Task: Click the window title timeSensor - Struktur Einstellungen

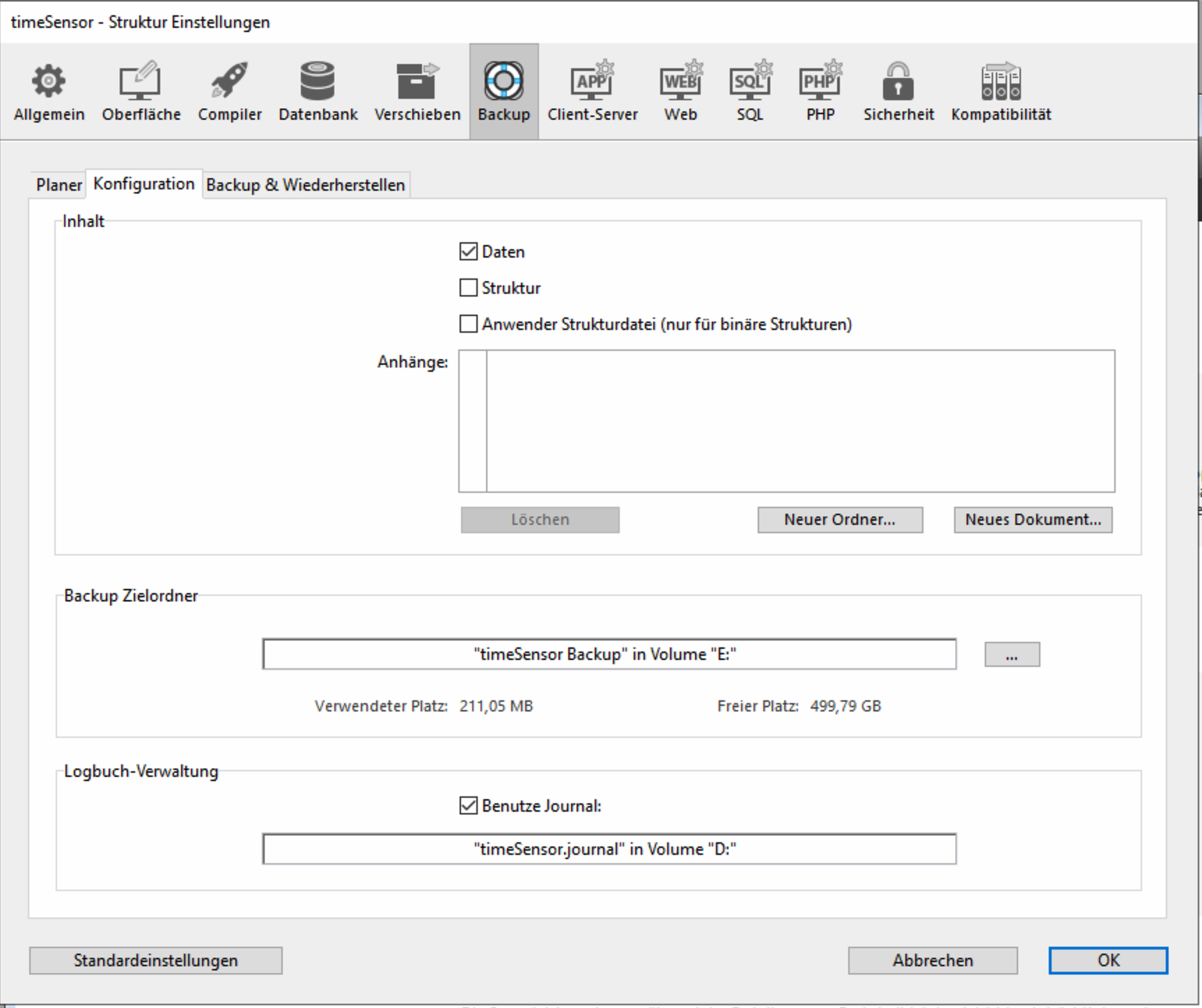Action: [x=141, y=22]
